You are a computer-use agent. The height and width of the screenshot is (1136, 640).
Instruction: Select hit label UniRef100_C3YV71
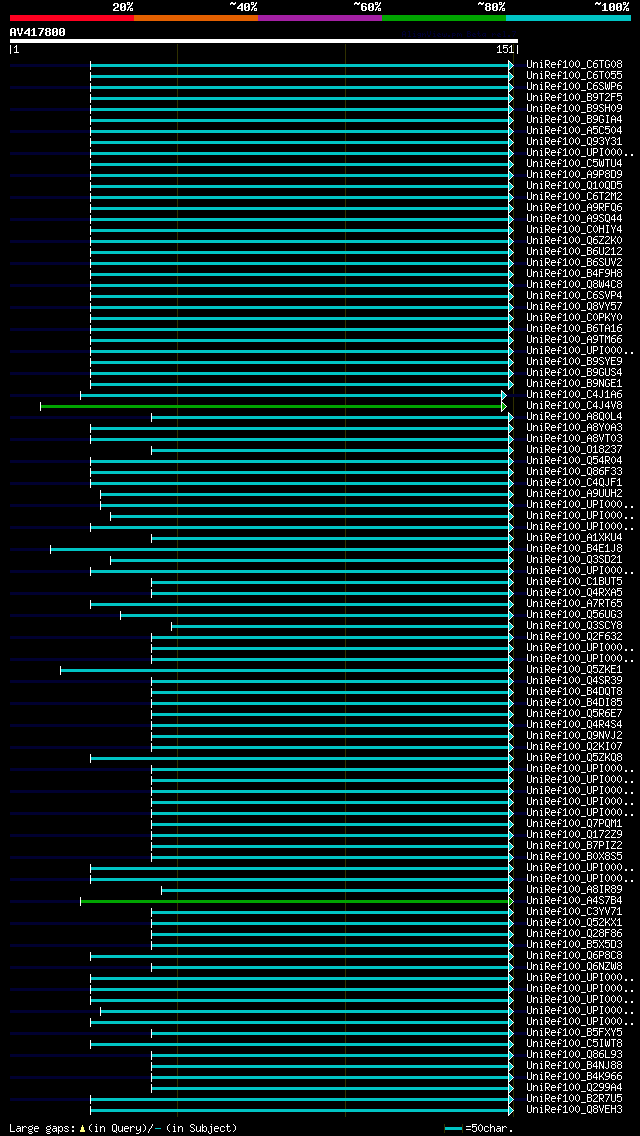tap(574, 912)
